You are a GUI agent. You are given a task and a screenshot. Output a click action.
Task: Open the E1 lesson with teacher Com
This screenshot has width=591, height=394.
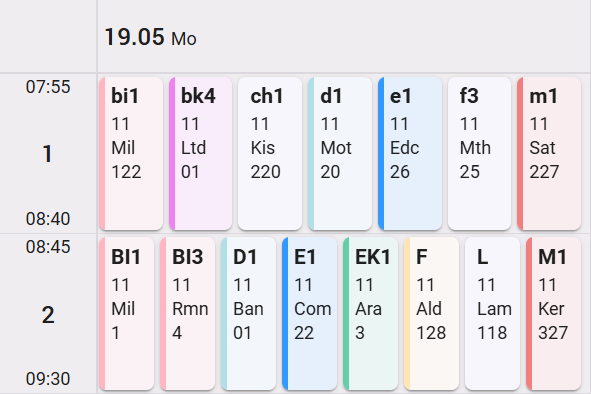click(x=309, y=313)
